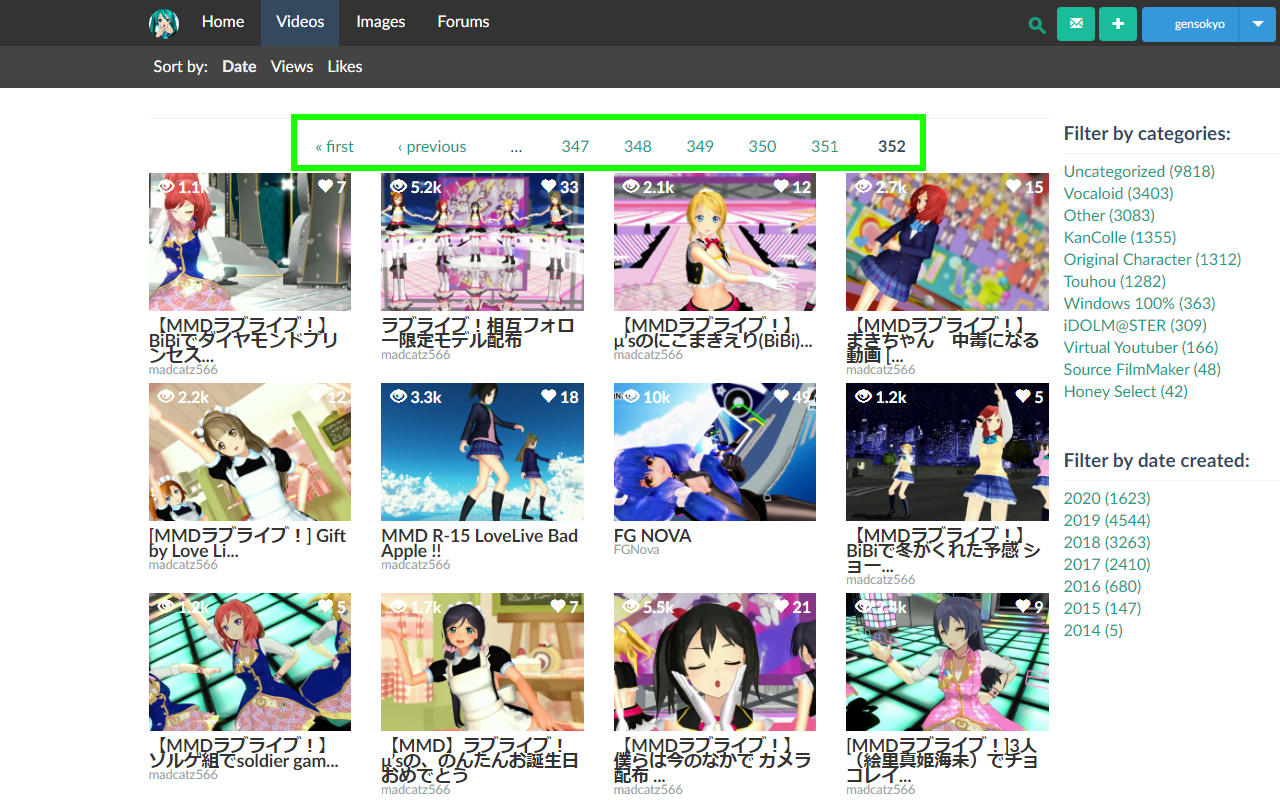Viewport: 1280px width, 800px height.
Task: Filter videos created in 2018
Action: 1107,543
